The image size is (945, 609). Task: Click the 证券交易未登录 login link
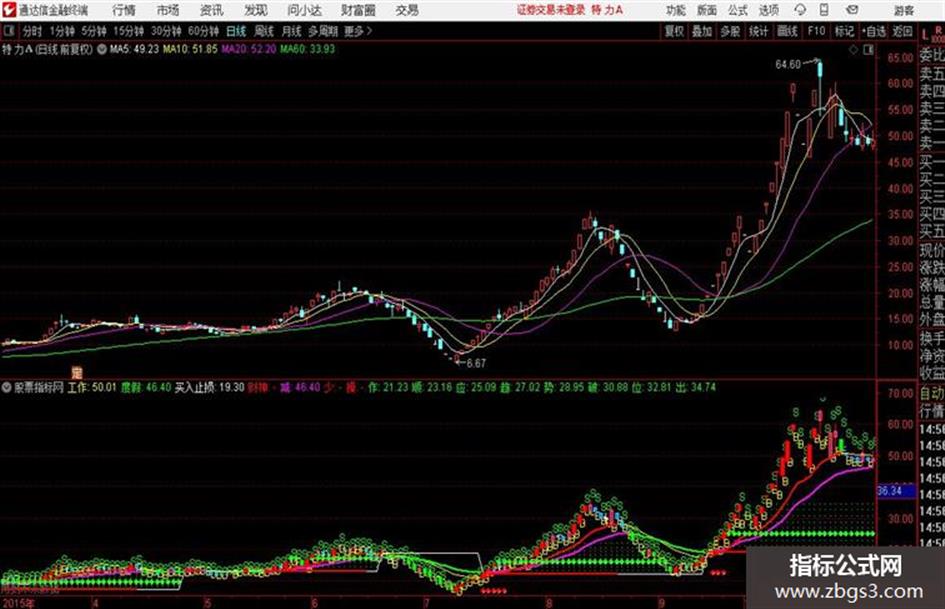pos(551,10)
